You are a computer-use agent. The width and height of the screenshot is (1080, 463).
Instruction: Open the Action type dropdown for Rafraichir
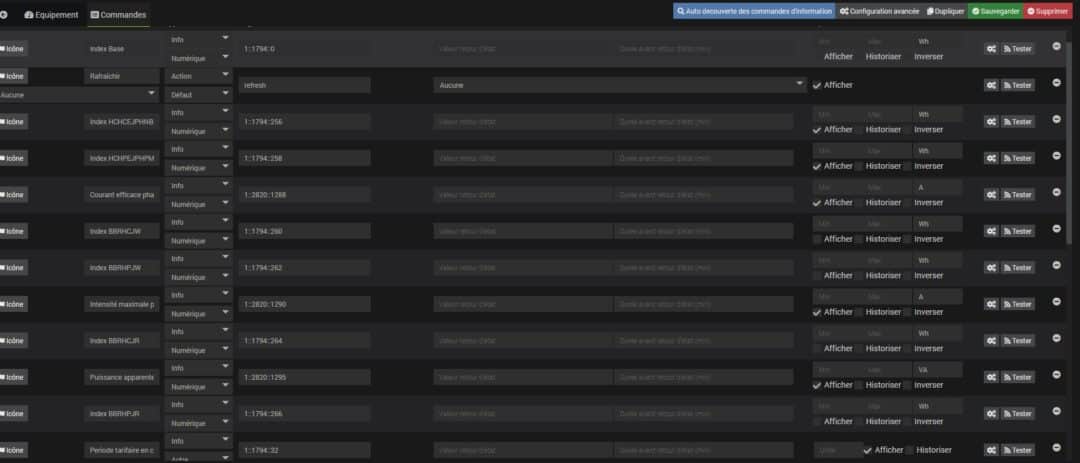click(198, 76)
